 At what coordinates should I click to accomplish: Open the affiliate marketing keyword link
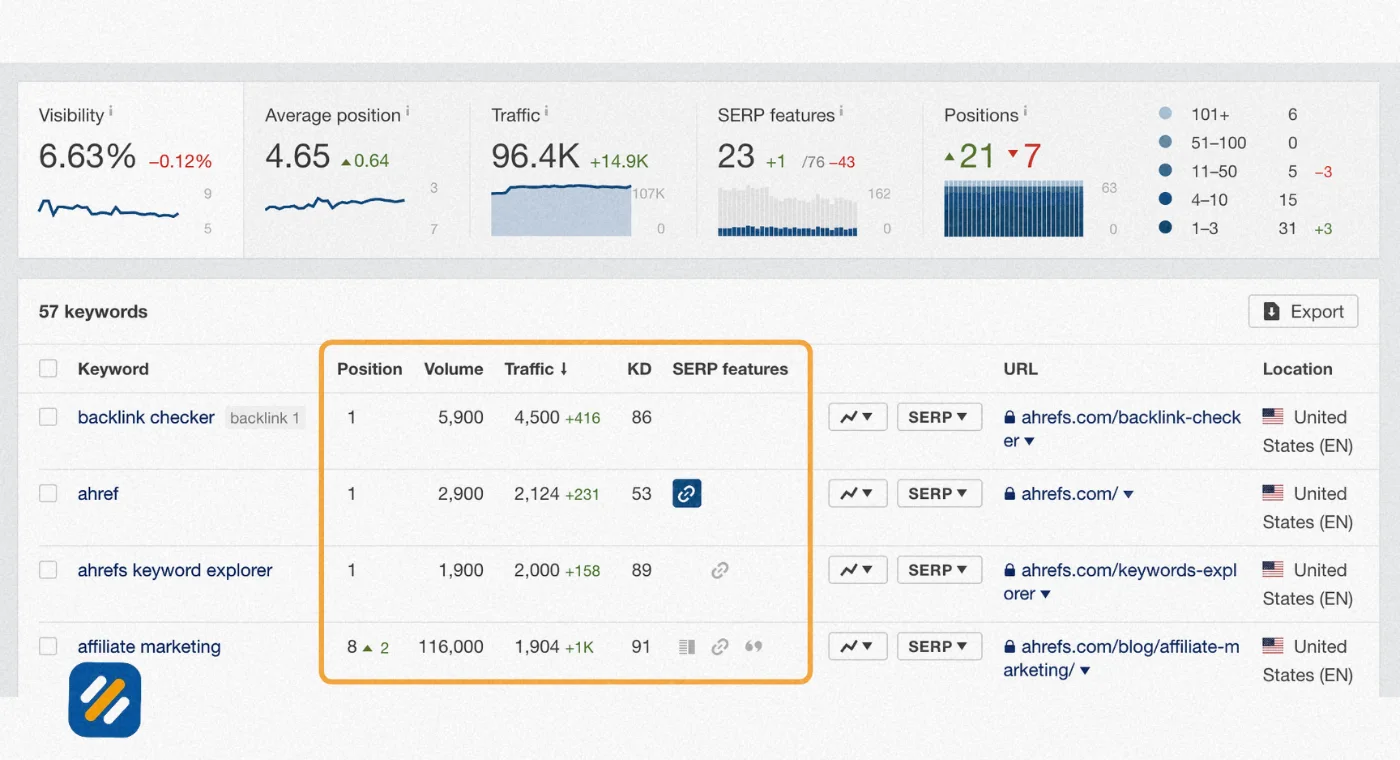[149, 646]
